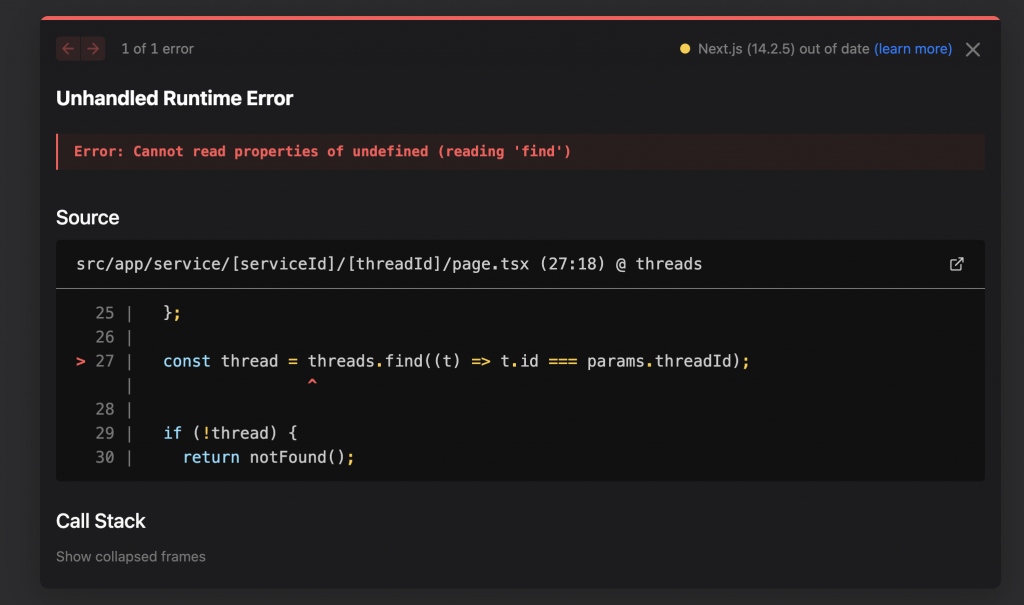Close the error overlay with the X
The image size is (1024, 605).
point(972,50)
